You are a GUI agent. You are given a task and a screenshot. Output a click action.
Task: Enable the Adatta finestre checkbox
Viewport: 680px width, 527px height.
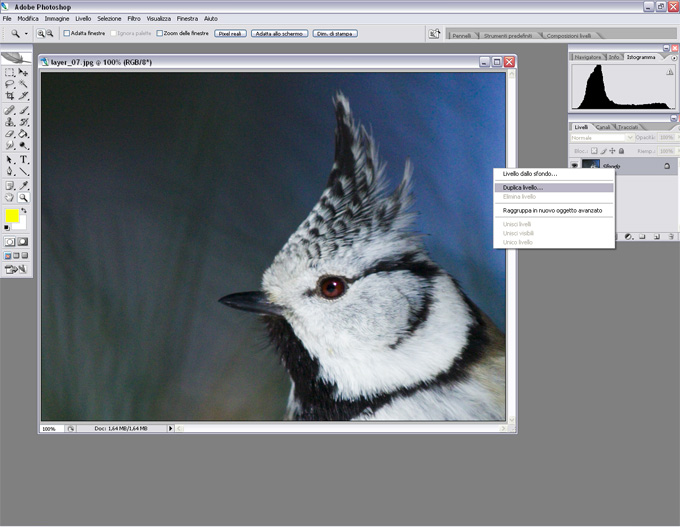[x=67, y=33]
